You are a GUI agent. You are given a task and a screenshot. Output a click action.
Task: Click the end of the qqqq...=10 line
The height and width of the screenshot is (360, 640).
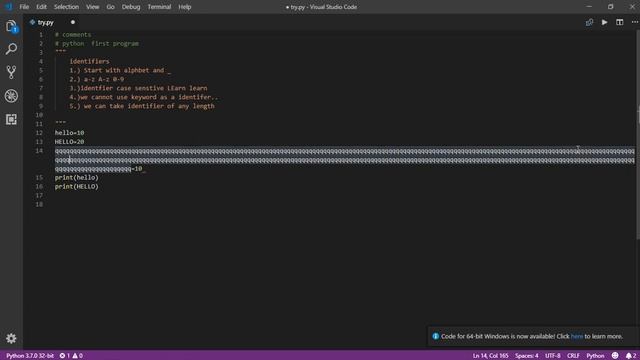[x=143, y=169]
